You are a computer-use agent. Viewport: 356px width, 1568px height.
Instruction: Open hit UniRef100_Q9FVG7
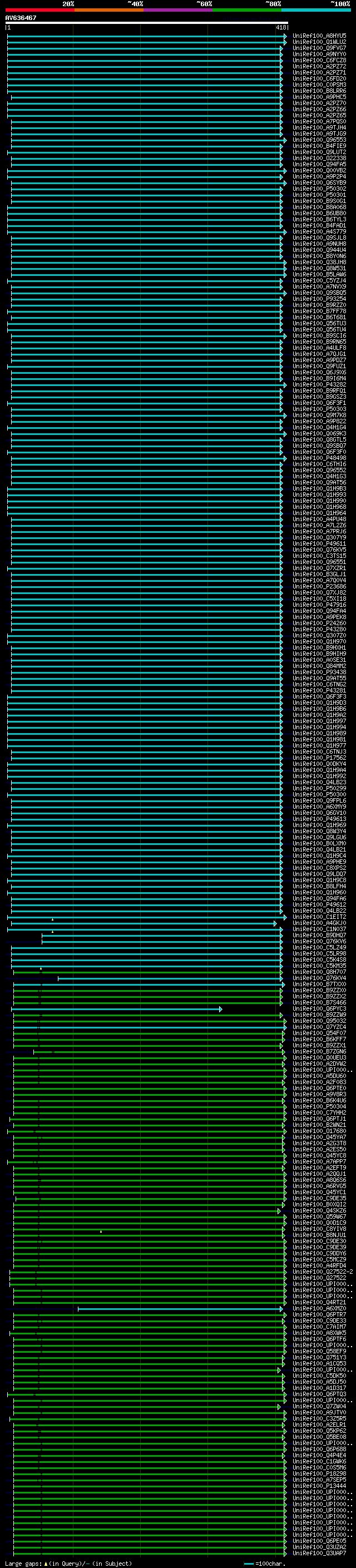tap(319, 48)
